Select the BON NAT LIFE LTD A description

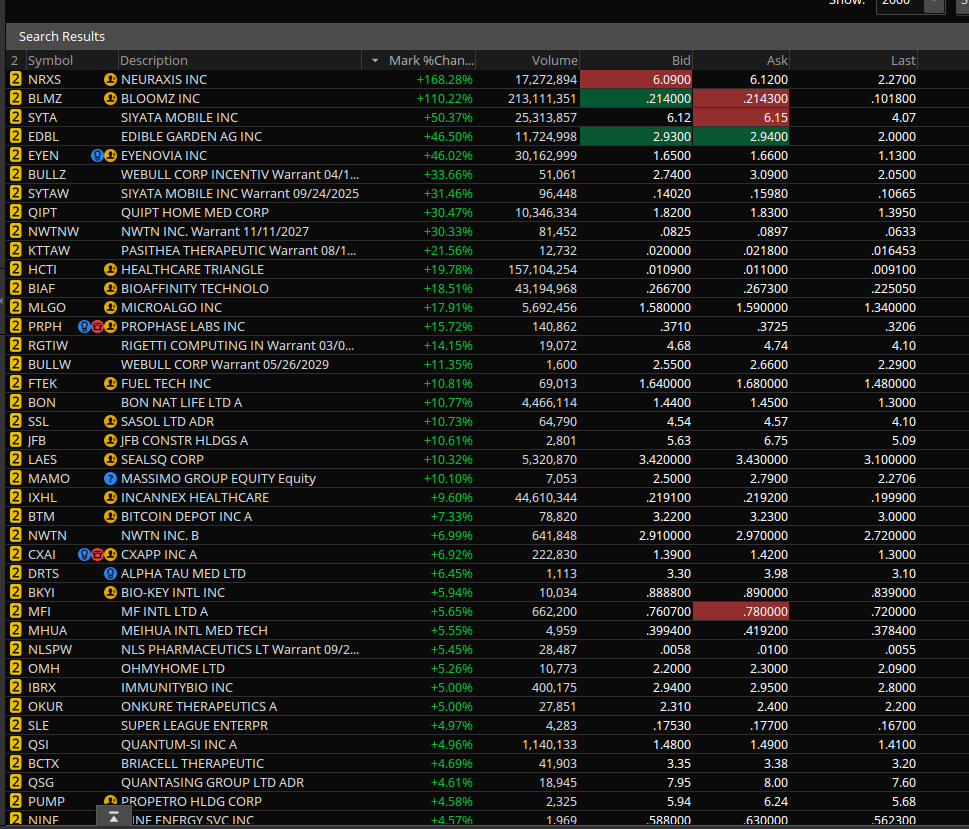pos(182,402)
